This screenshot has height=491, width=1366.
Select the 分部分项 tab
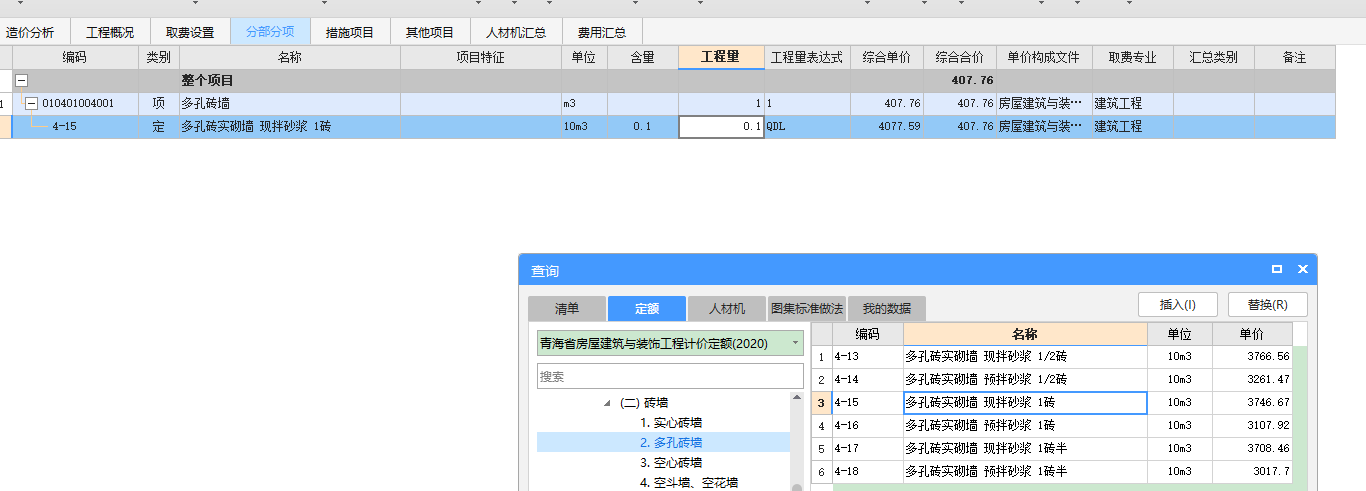(270, 32)
